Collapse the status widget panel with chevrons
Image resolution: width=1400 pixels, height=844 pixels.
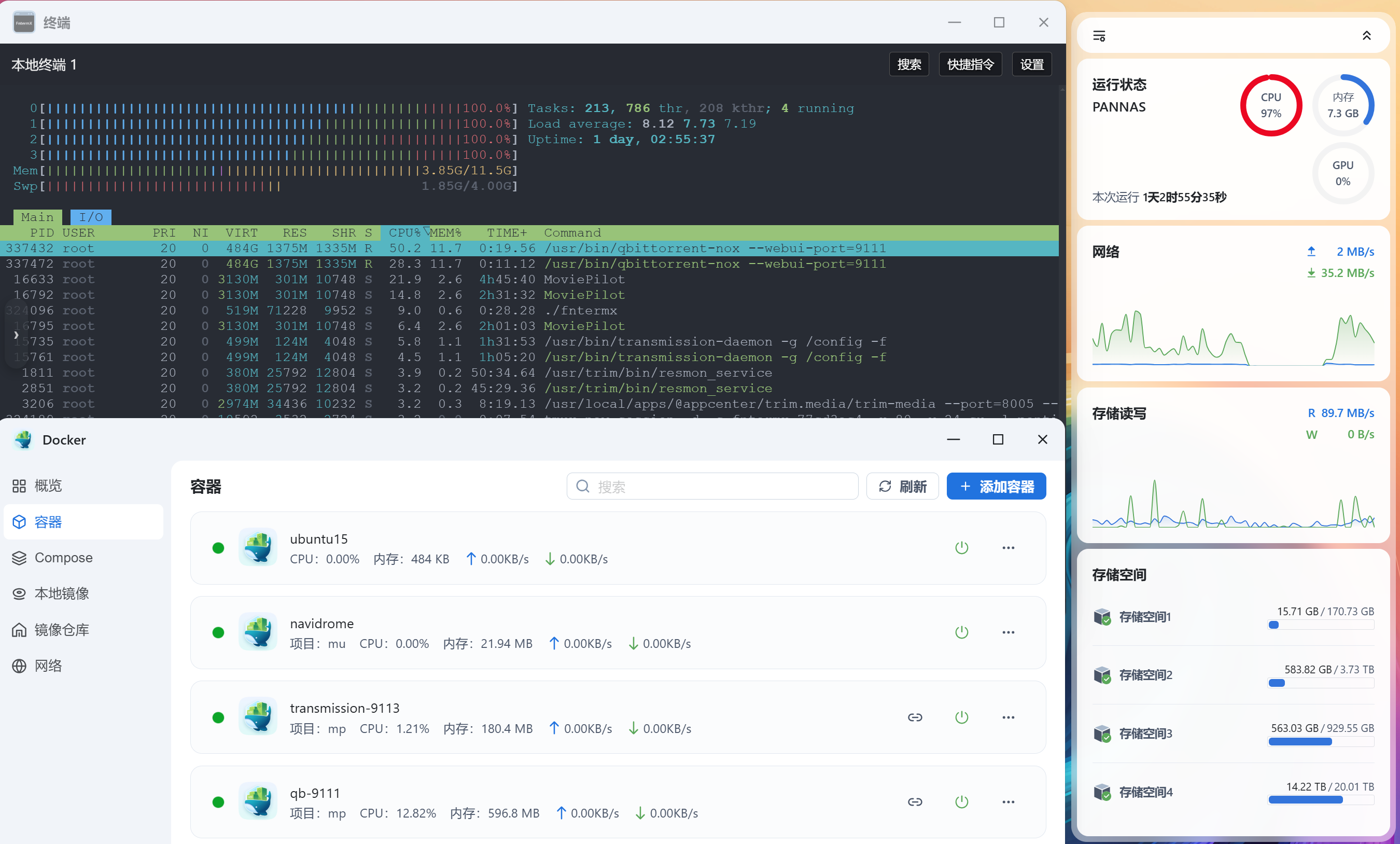[1366, 36]
